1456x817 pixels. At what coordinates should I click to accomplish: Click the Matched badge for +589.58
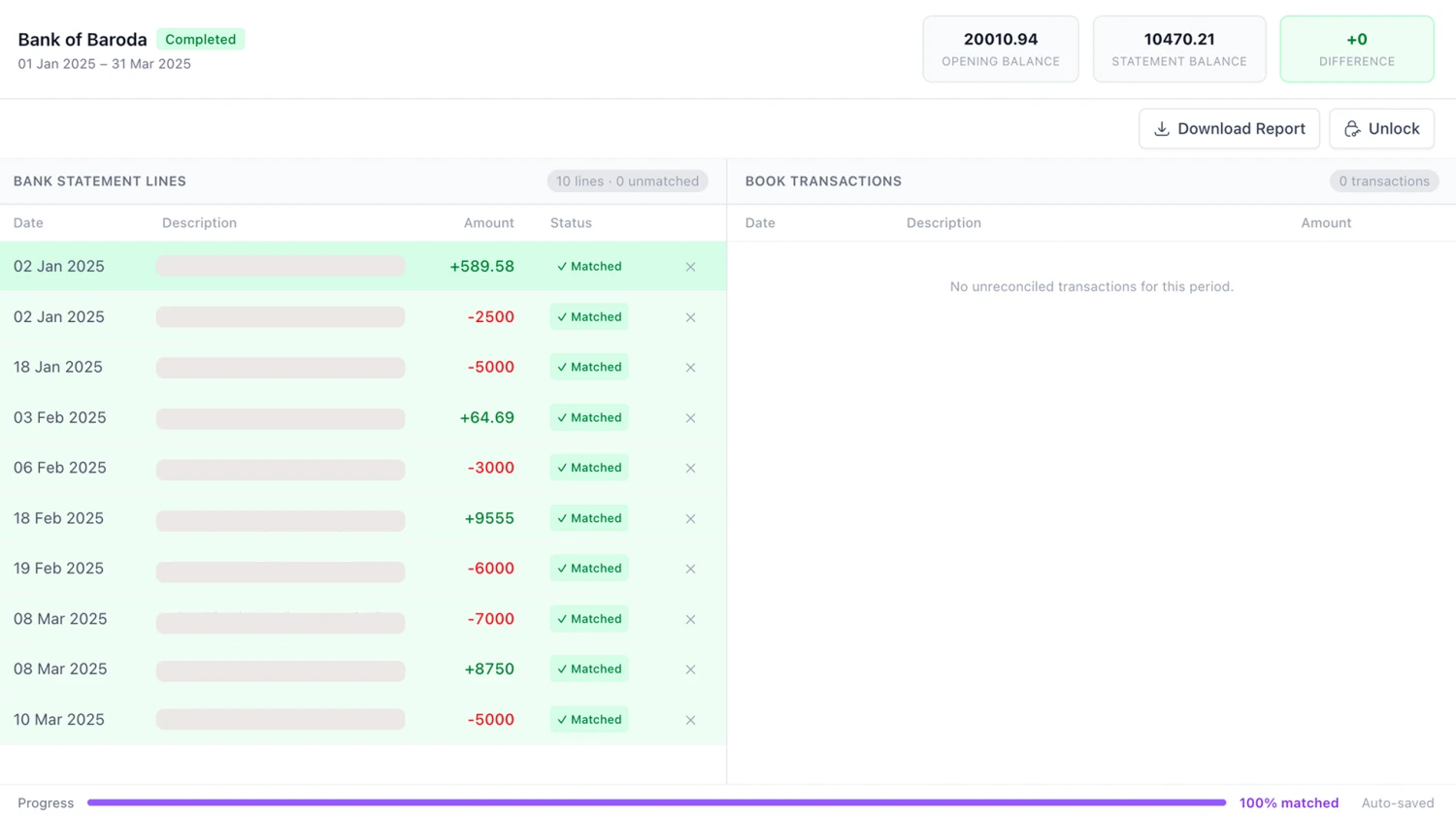coord(589,266)
